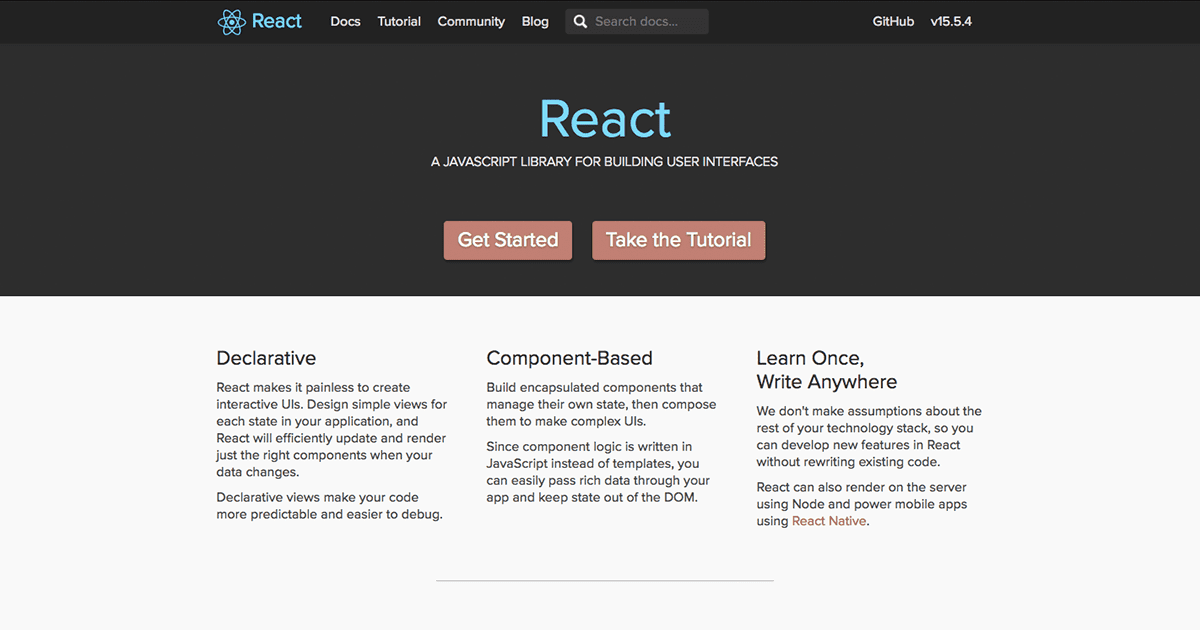The width and height of the screenshot is (1200, 630).
Task: Click the v15.5.4 version link
Action: (951, 22)
